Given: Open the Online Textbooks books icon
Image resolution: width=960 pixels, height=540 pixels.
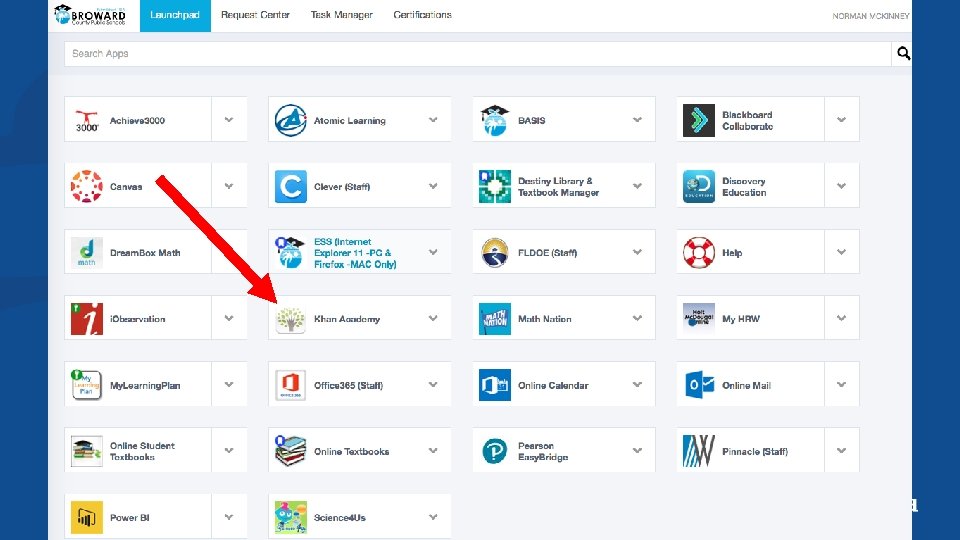Looking at the screenshot, I should tap(290, 451).
